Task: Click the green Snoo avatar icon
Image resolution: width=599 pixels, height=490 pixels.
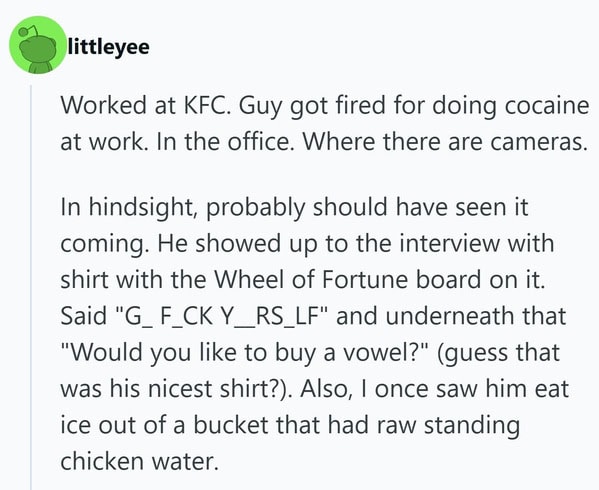Action: (x=38, y=45)
